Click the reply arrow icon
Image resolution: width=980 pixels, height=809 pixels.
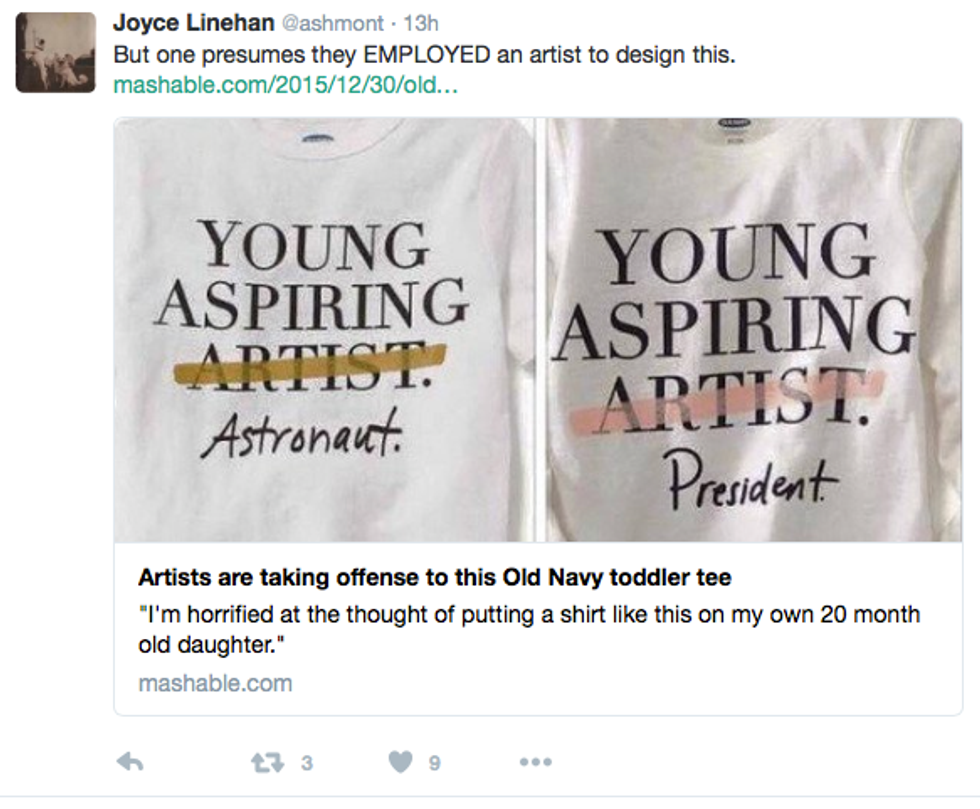pyautogui.click(x=130, y=763)
